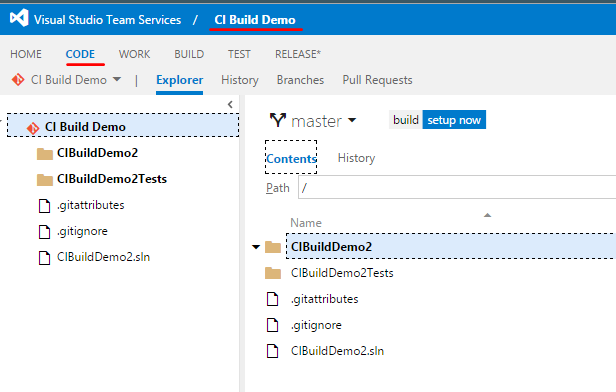The width and height of the screenshot is (616, 392).
Task: Click the sort arrow in the Name column header
Action: [488, 215]
